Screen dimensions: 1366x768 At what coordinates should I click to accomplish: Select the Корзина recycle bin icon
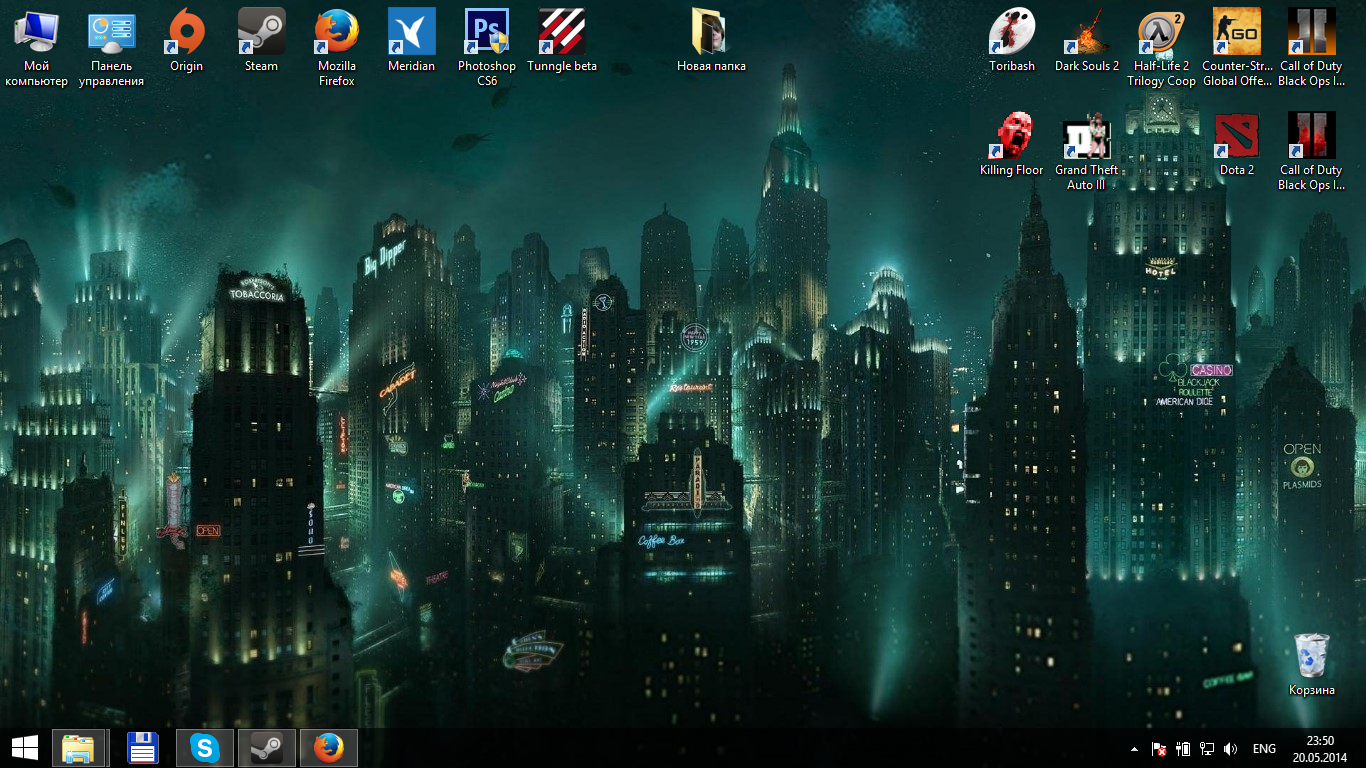(1311, 664)
